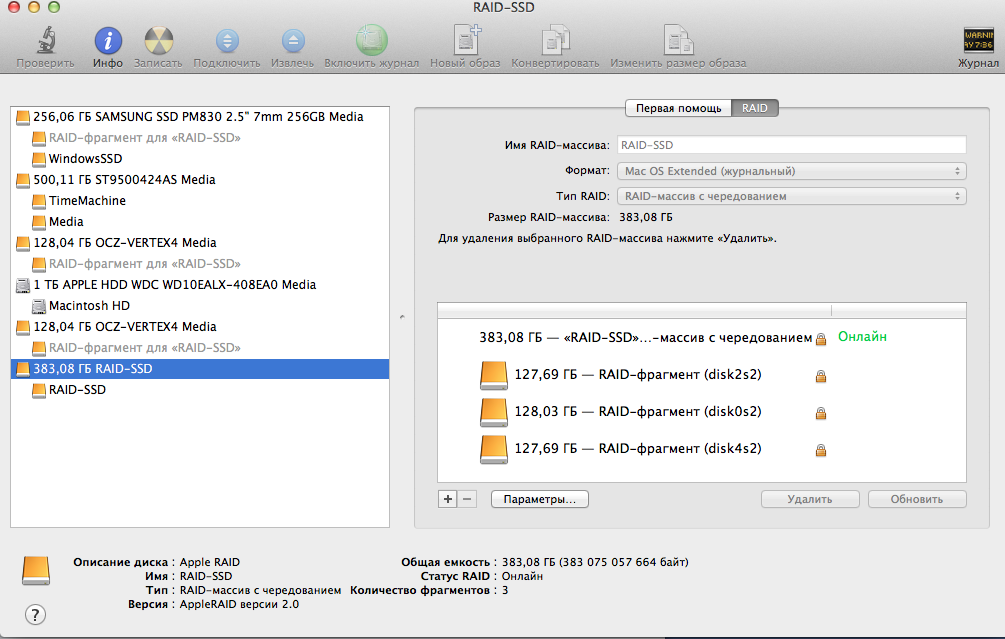
Task: Click Изменить размер образа icon
Action: click(678, 40)
